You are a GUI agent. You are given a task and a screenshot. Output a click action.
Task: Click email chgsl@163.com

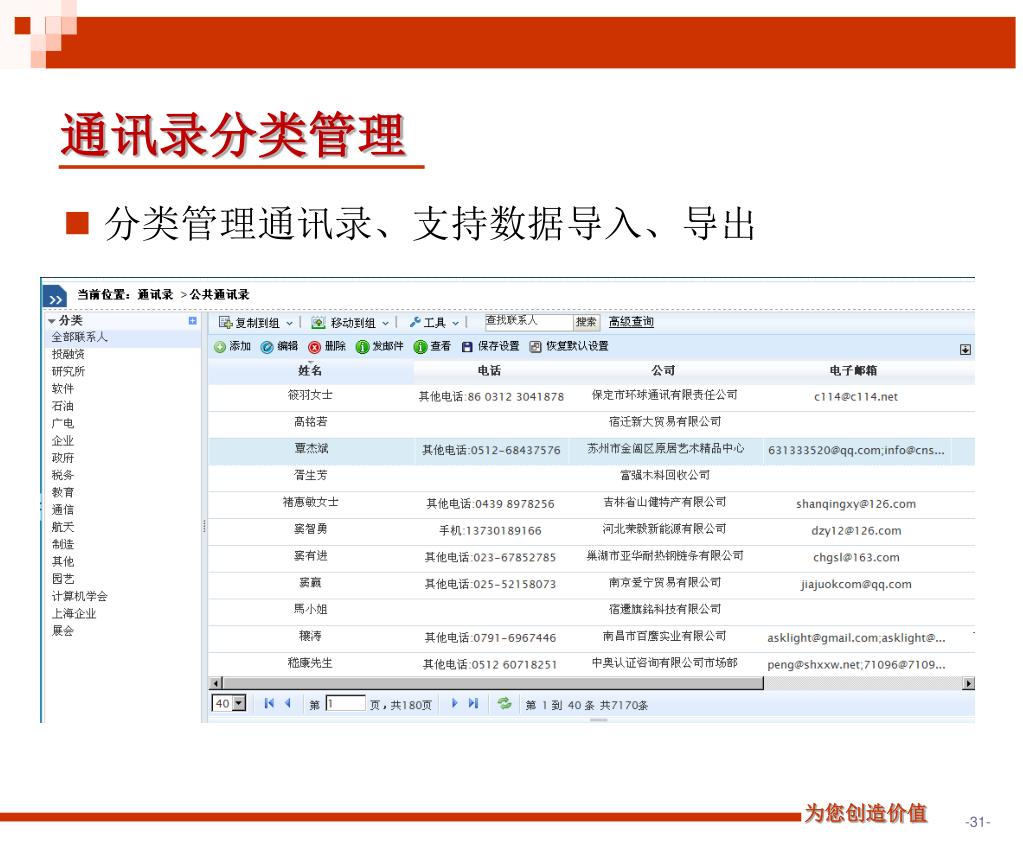tap(856, 557)
